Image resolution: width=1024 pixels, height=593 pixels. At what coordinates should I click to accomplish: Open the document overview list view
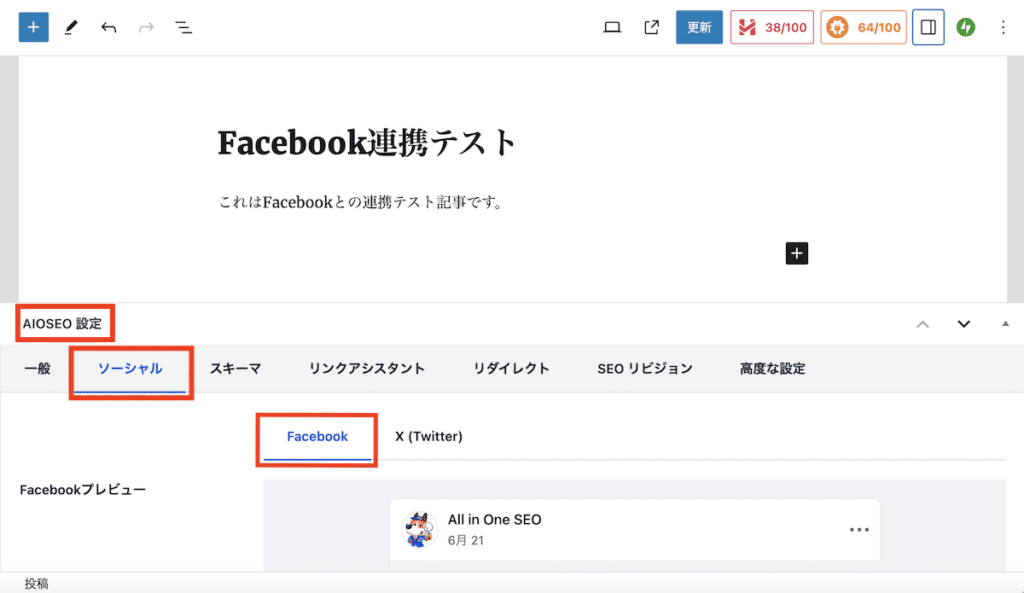point(184,27)
